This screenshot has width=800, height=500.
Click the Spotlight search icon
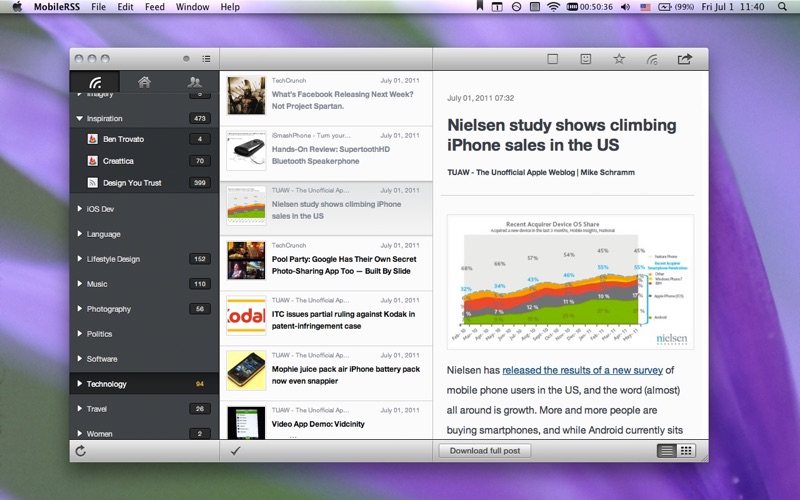[x=782, y=7]
